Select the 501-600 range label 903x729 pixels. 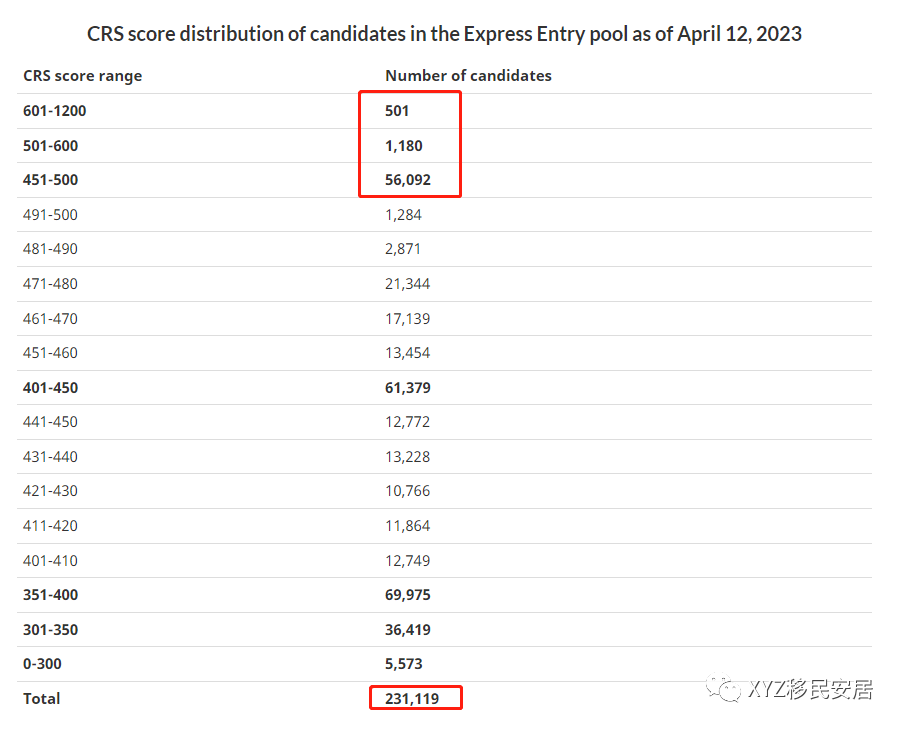(x=51, y=146)
